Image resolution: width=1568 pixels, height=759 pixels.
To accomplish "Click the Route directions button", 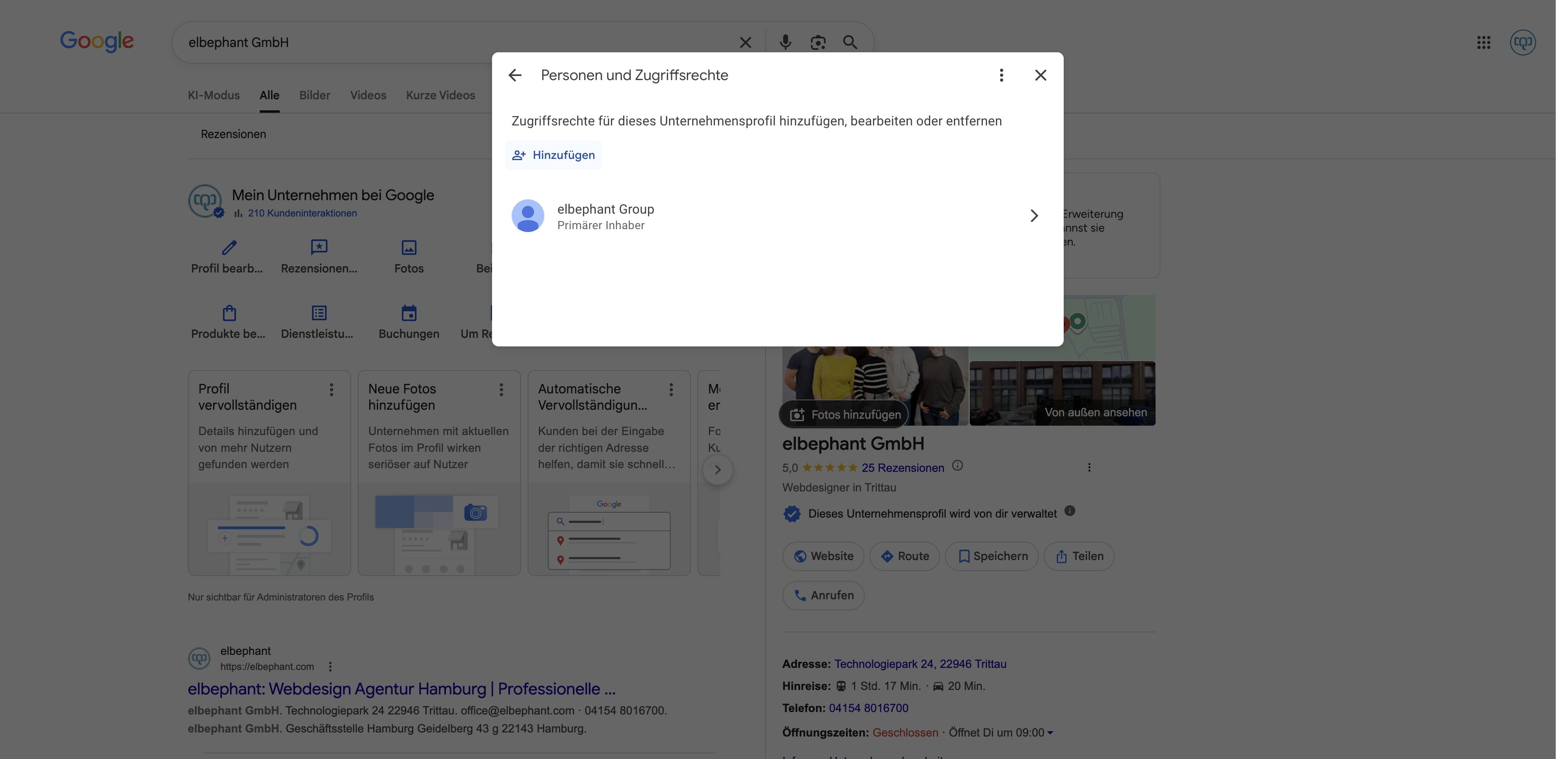I will (904, 556).
